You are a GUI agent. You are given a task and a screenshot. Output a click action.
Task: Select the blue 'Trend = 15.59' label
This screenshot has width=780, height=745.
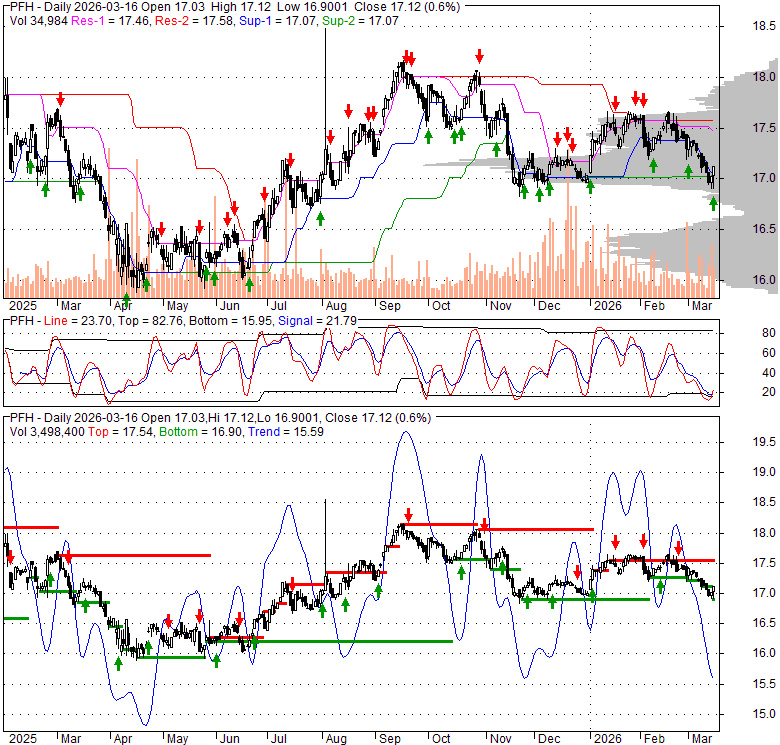pos(286,432)
